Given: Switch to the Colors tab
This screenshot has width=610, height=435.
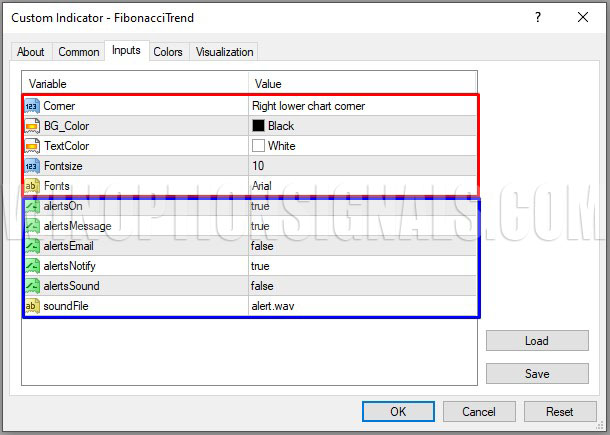Looking at the screenshot, I should tap(167, 52).
